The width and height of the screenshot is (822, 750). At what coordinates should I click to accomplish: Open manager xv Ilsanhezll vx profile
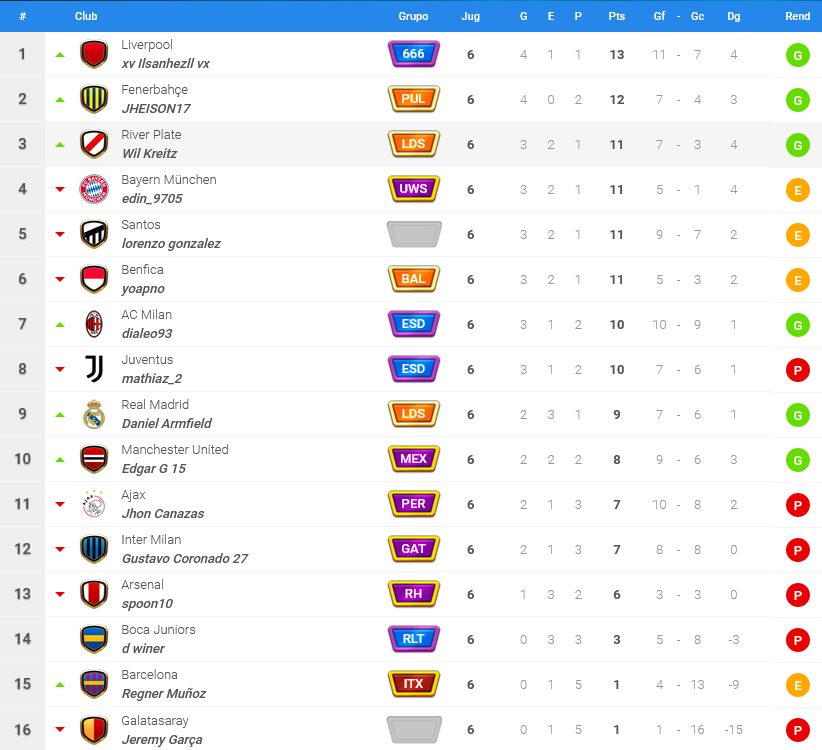click(x=166, y=64)
